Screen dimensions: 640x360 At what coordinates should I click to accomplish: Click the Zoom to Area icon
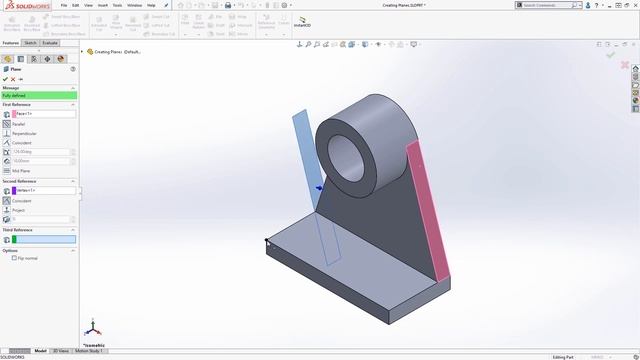tap(317, 44)
